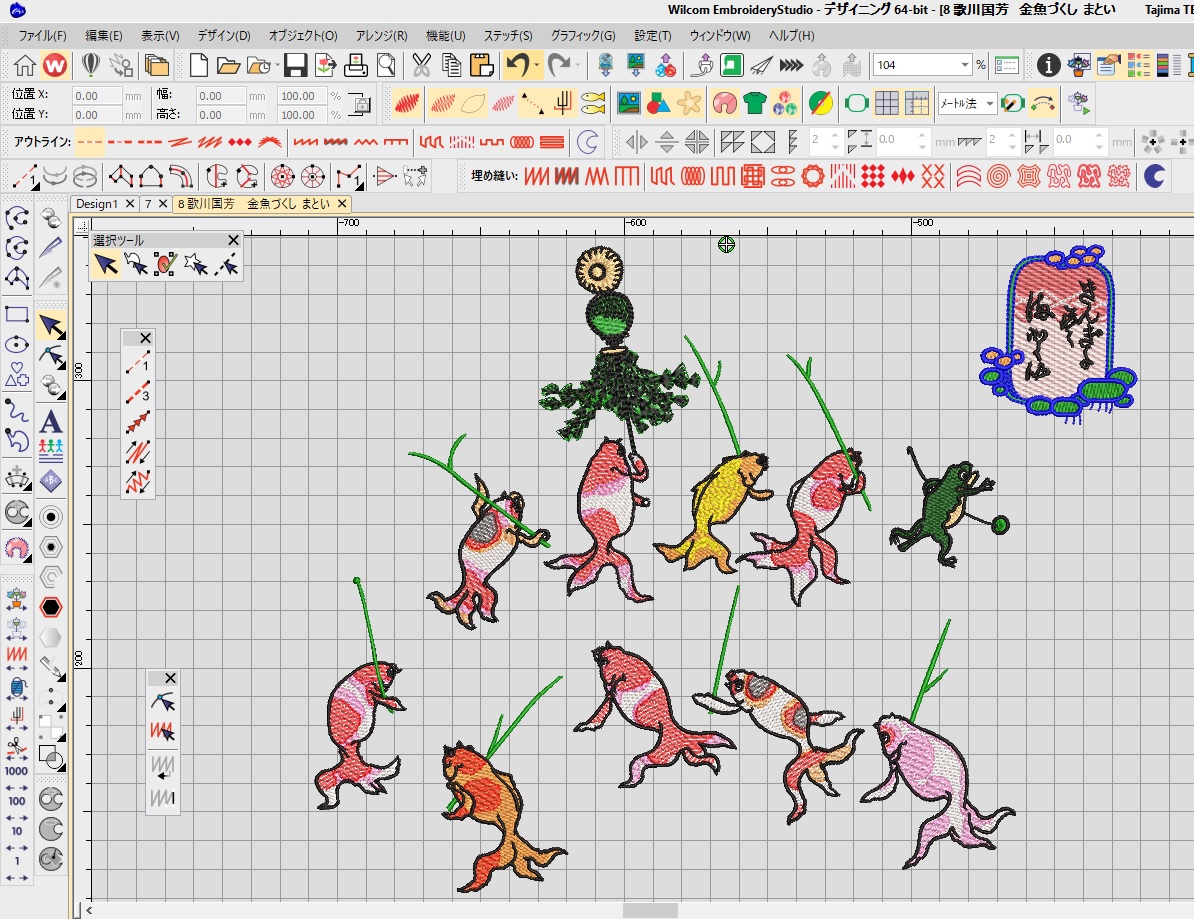
Task: Open the ステッチ(S) menu
Action: (508, 36)
